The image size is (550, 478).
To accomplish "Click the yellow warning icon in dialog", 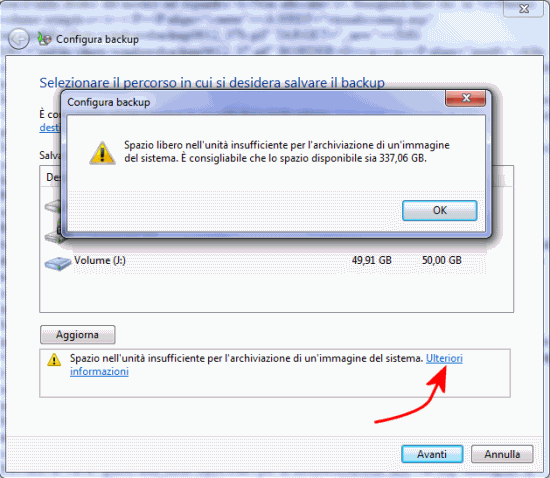I will [102, 153].
